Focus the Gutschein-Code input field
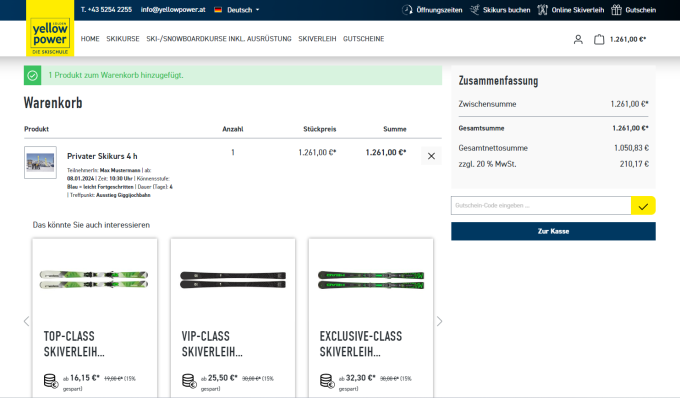The height and width of the screenshot is (398, 680). click(x=541, y=206)
